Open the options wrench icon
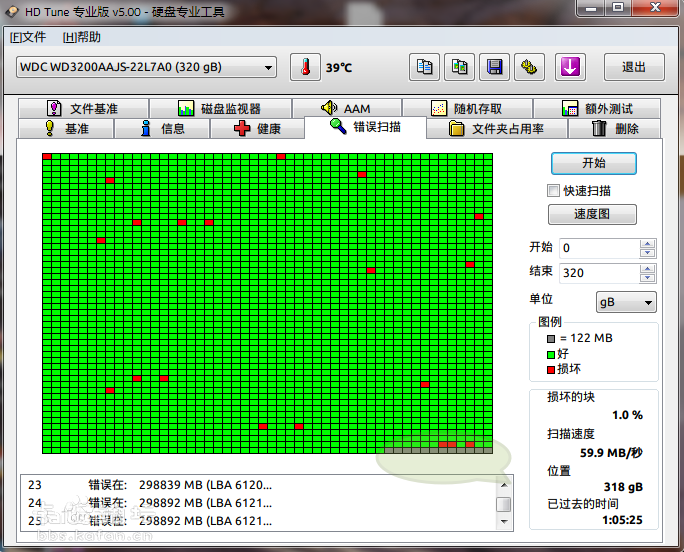Screen dimensions: 684x552 529,67
